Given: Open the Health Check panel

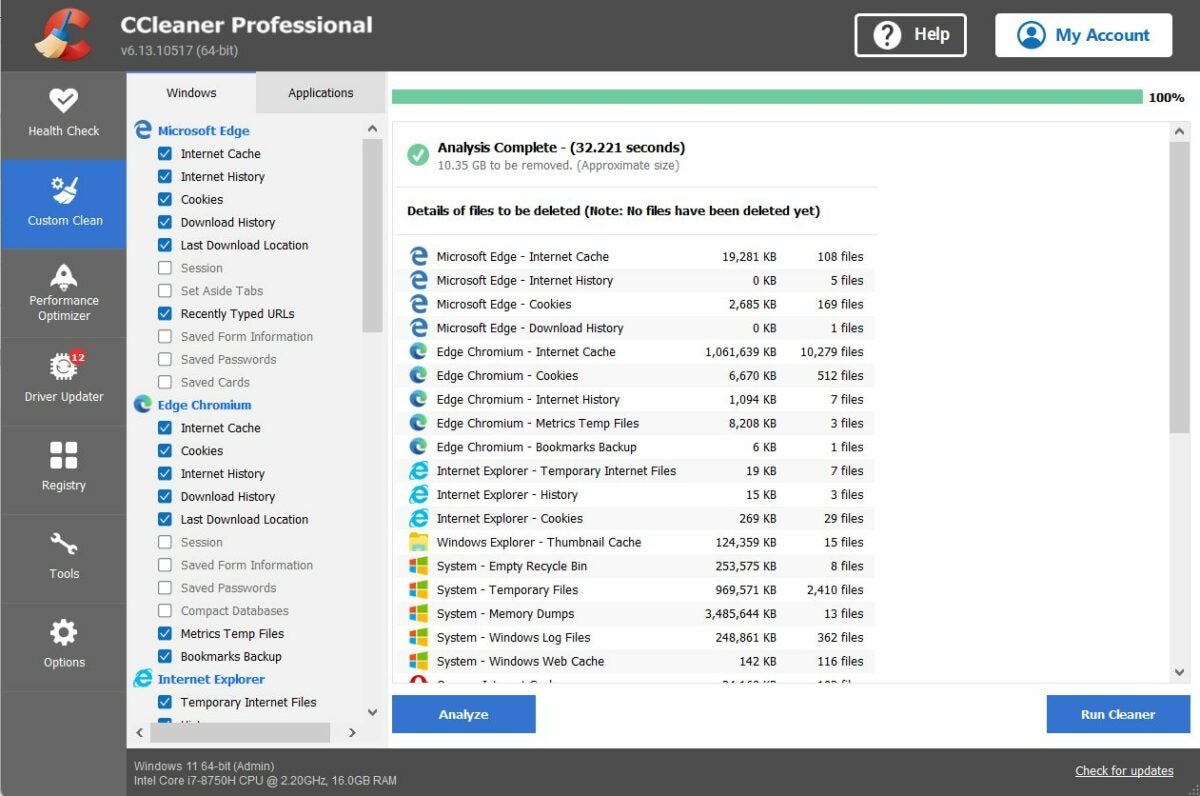Looking at the screenshot, I should point(63,113).
